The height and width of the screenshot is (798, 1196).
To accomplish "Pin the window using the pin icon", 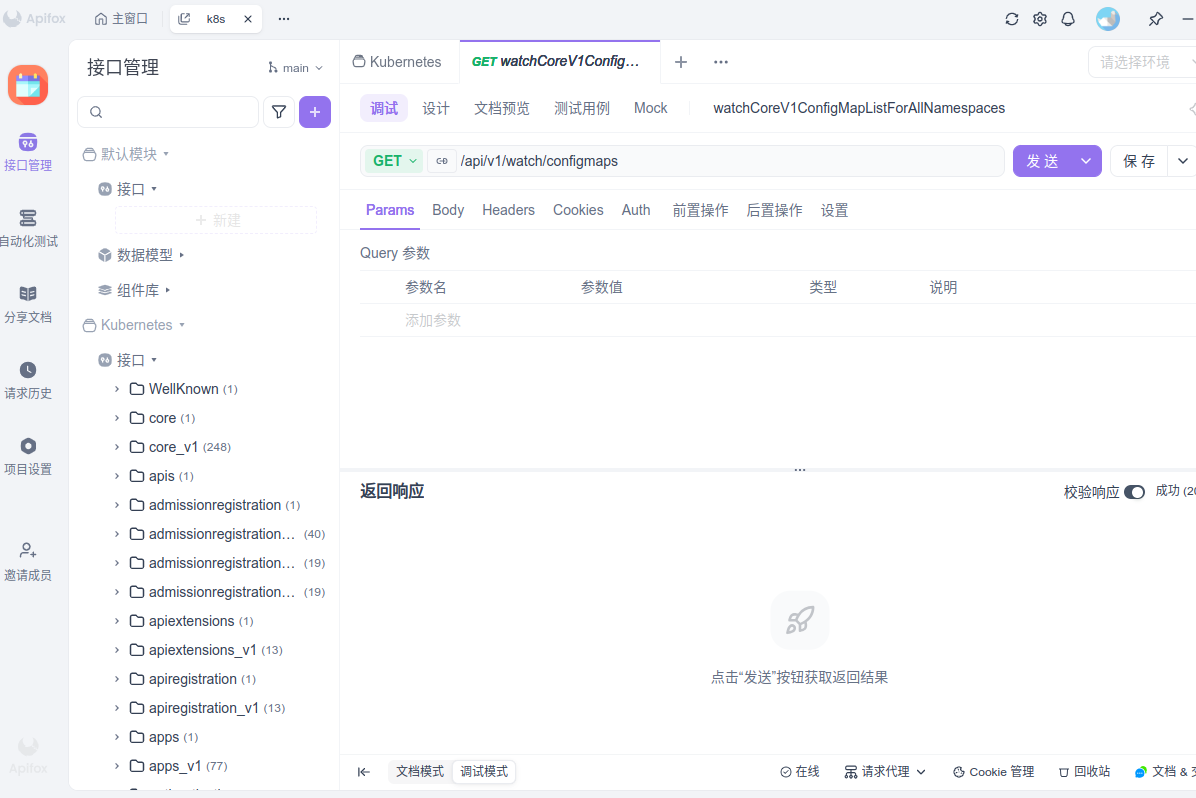I will click(x=1155, y=18).
